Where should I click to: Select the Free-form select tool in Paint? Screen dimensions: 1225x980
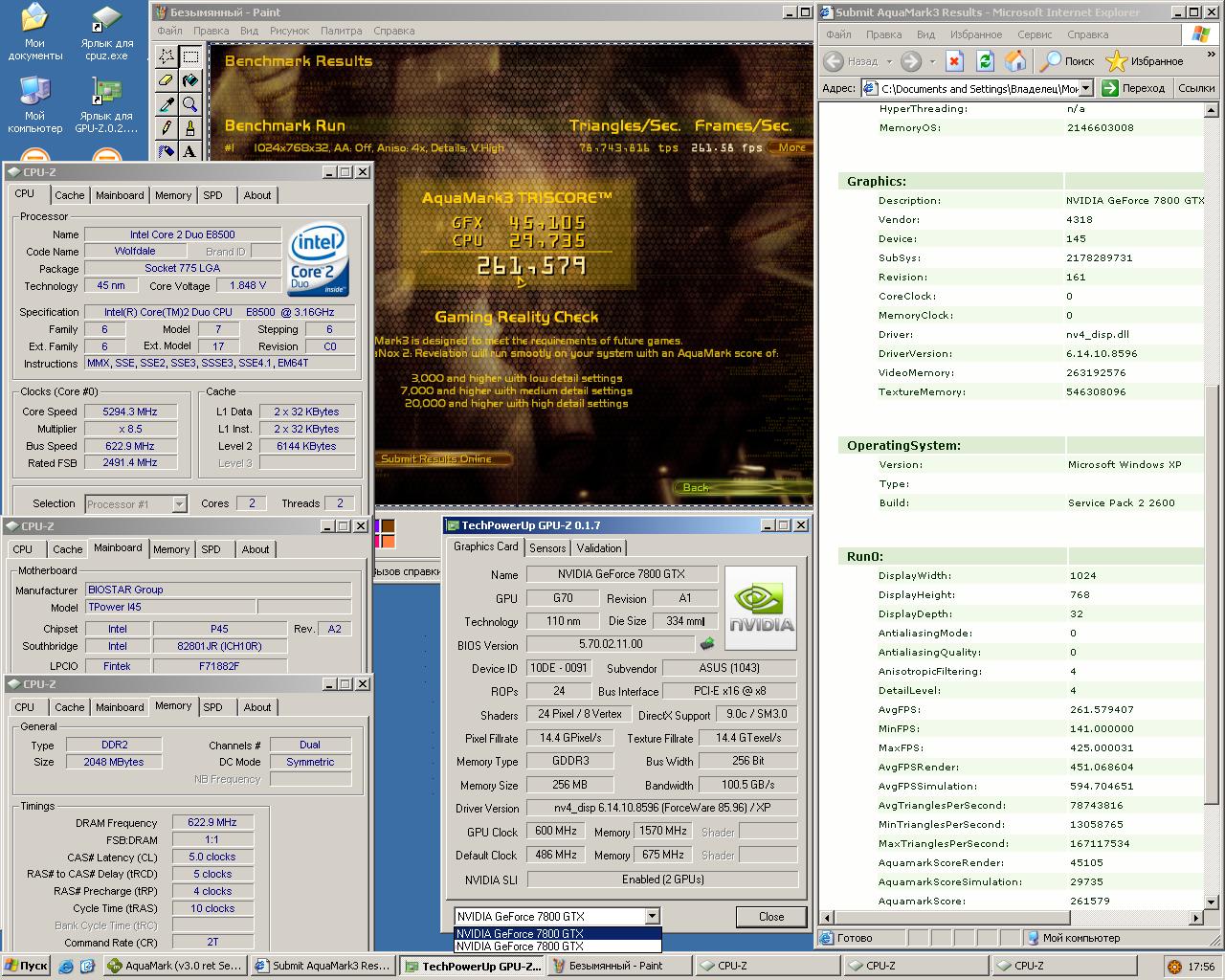[x=167, y=56]
